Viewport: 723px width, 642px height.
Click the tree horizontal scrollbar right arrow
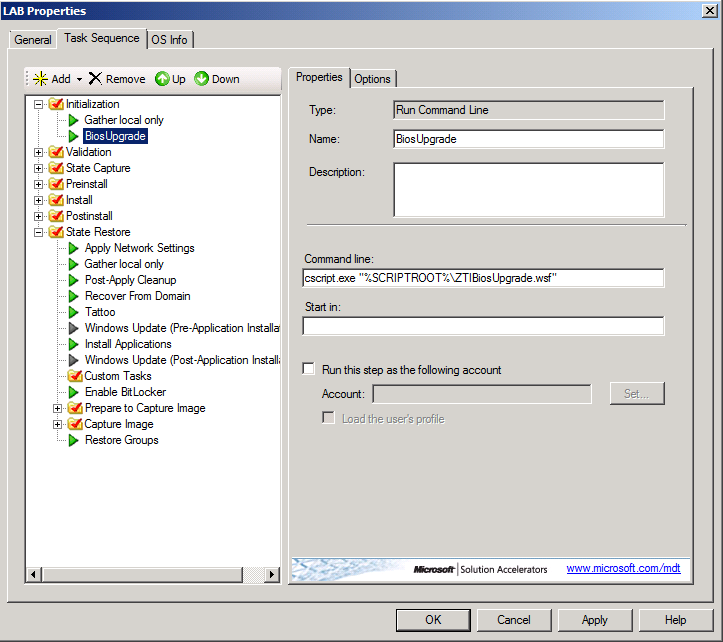273,574
